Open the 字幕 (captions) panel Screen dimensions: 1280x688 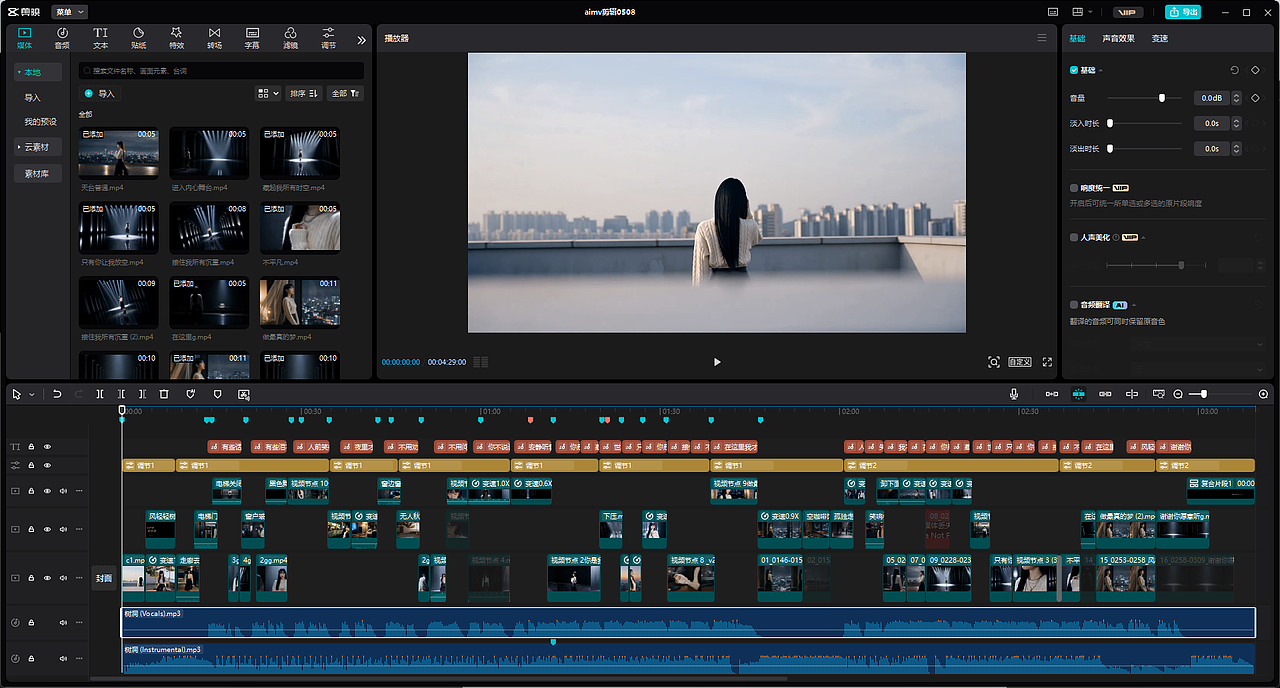coord(252,38)
